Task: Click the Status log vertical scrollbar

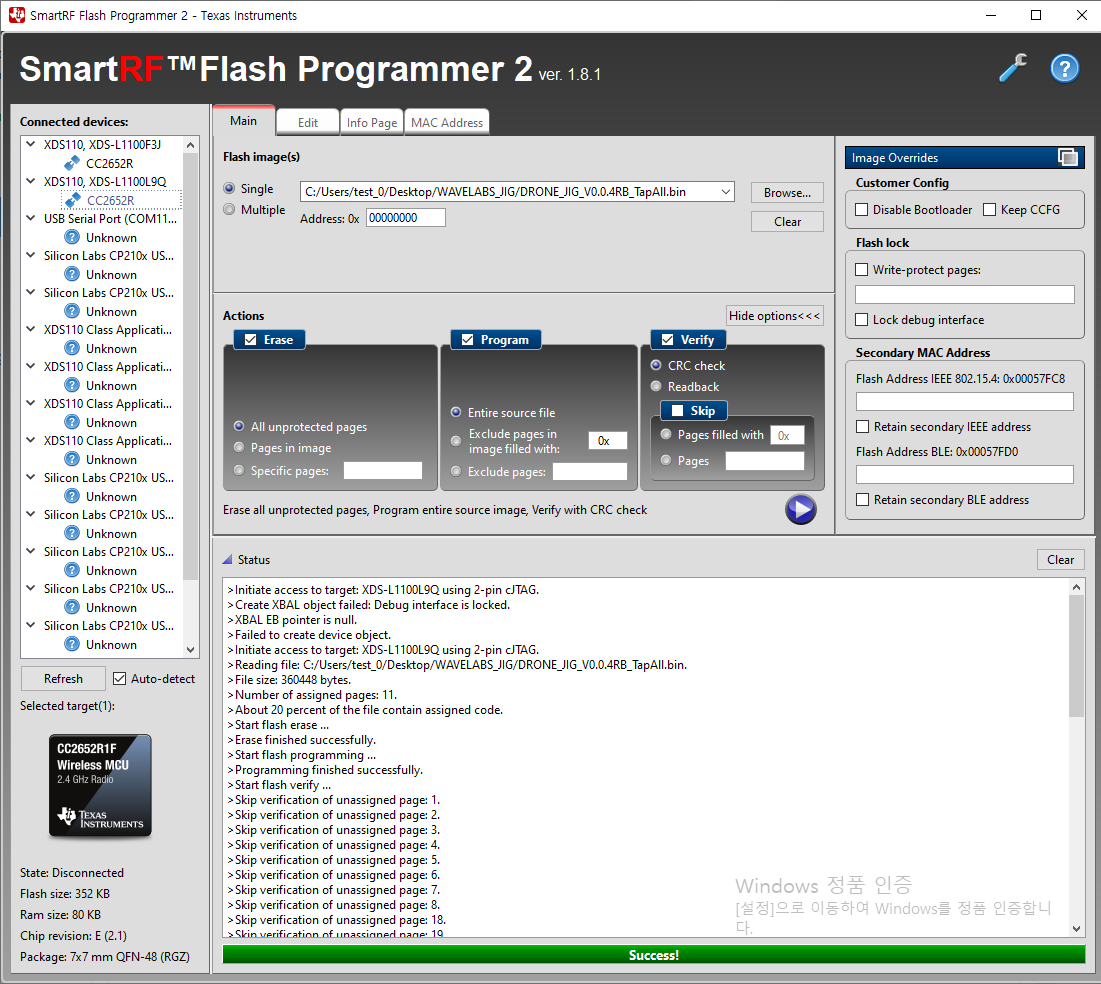Action: (x=1076, y=655)
